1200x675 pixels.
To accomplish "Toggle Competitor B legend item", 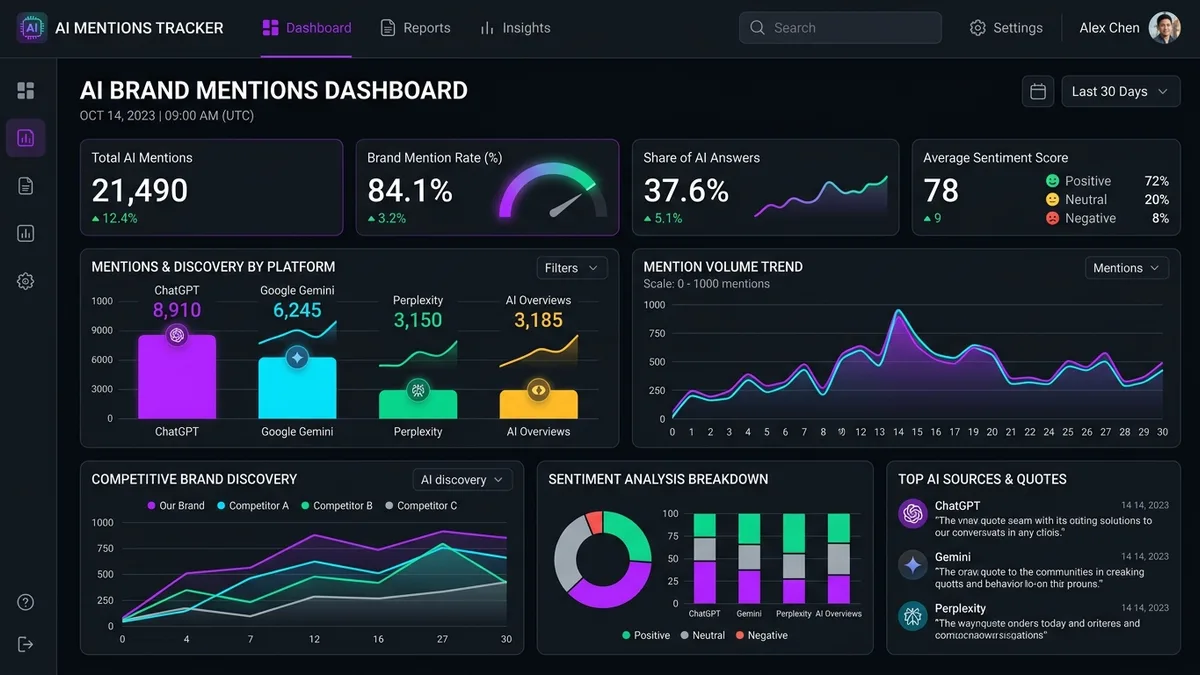I will click(336, 506).
